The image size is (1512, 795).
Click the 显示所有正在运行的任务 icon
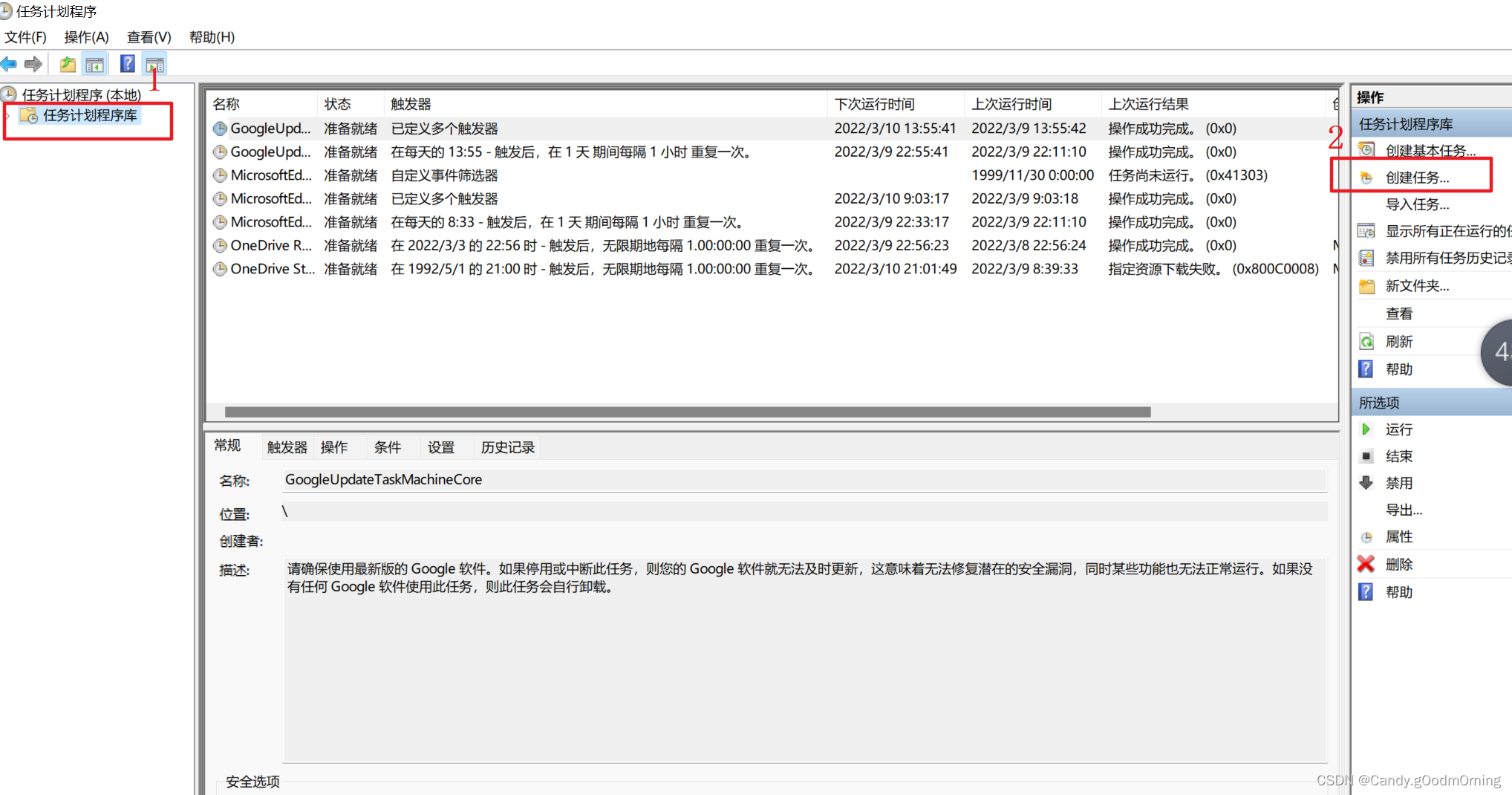tap(1366, 231)
